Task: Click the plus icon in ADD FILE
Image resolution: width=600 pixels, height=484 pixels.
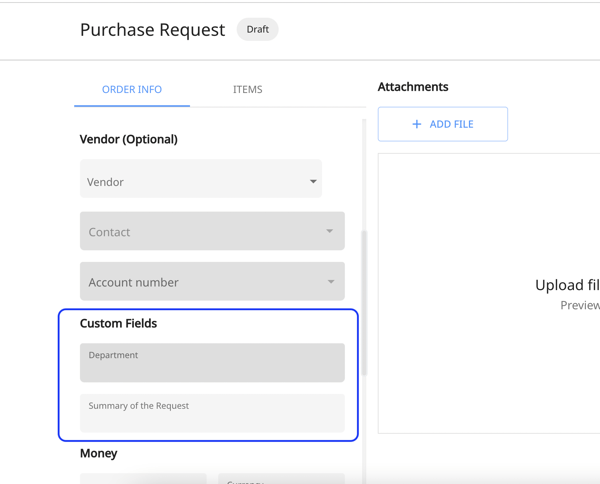Action: coord(417,124)
